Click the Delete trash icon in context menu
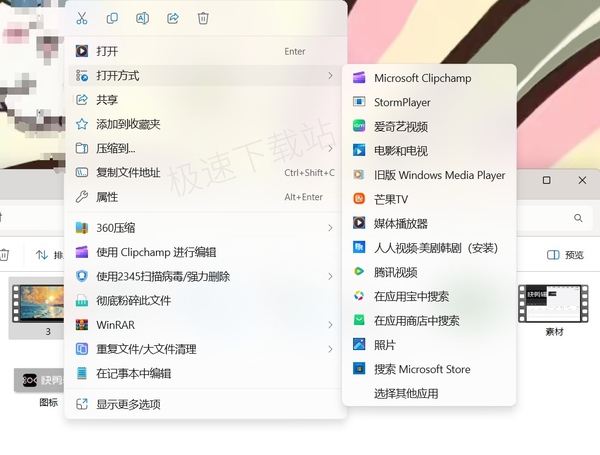Screen dimensions: 600x455 (x=203, y=18)
